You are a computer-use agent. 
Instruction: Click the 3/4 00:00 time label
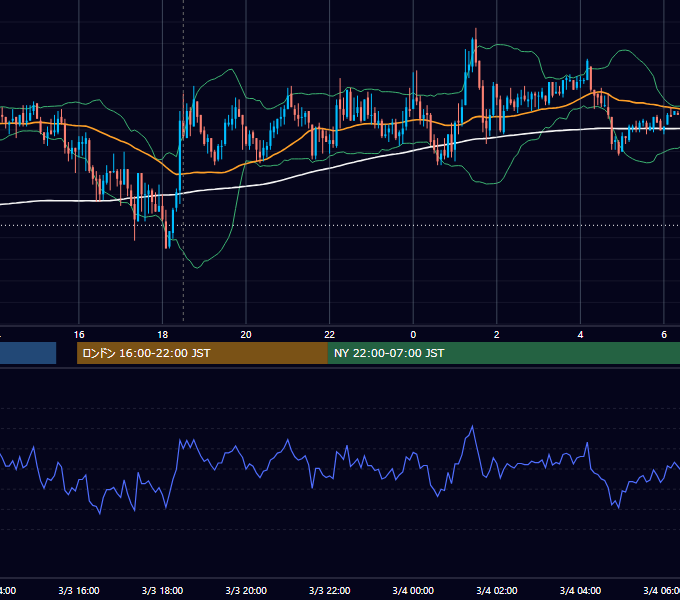[413, 590]
